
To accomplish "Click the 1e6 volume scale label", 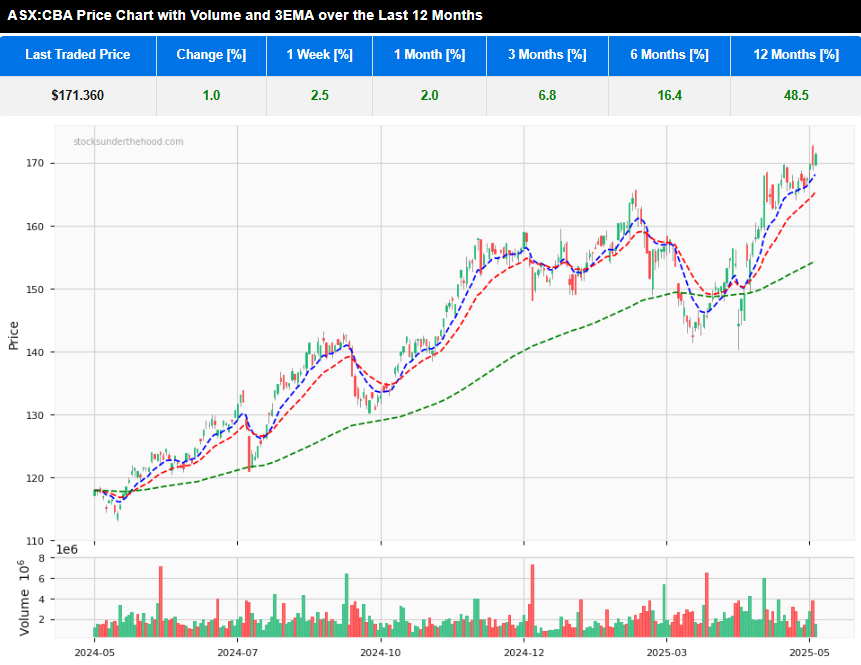I will pyautogui.click(x=67, y=550).
